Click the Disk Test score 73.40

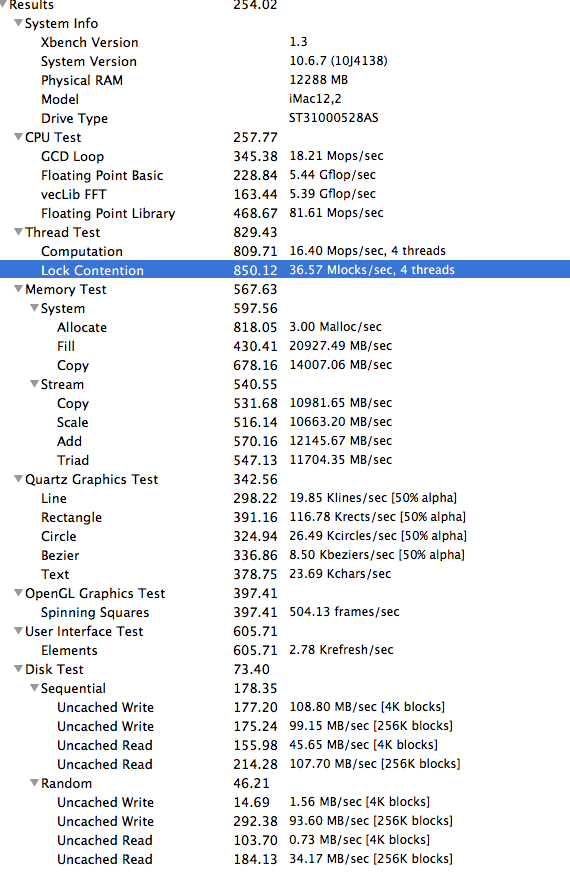point(251,670)
